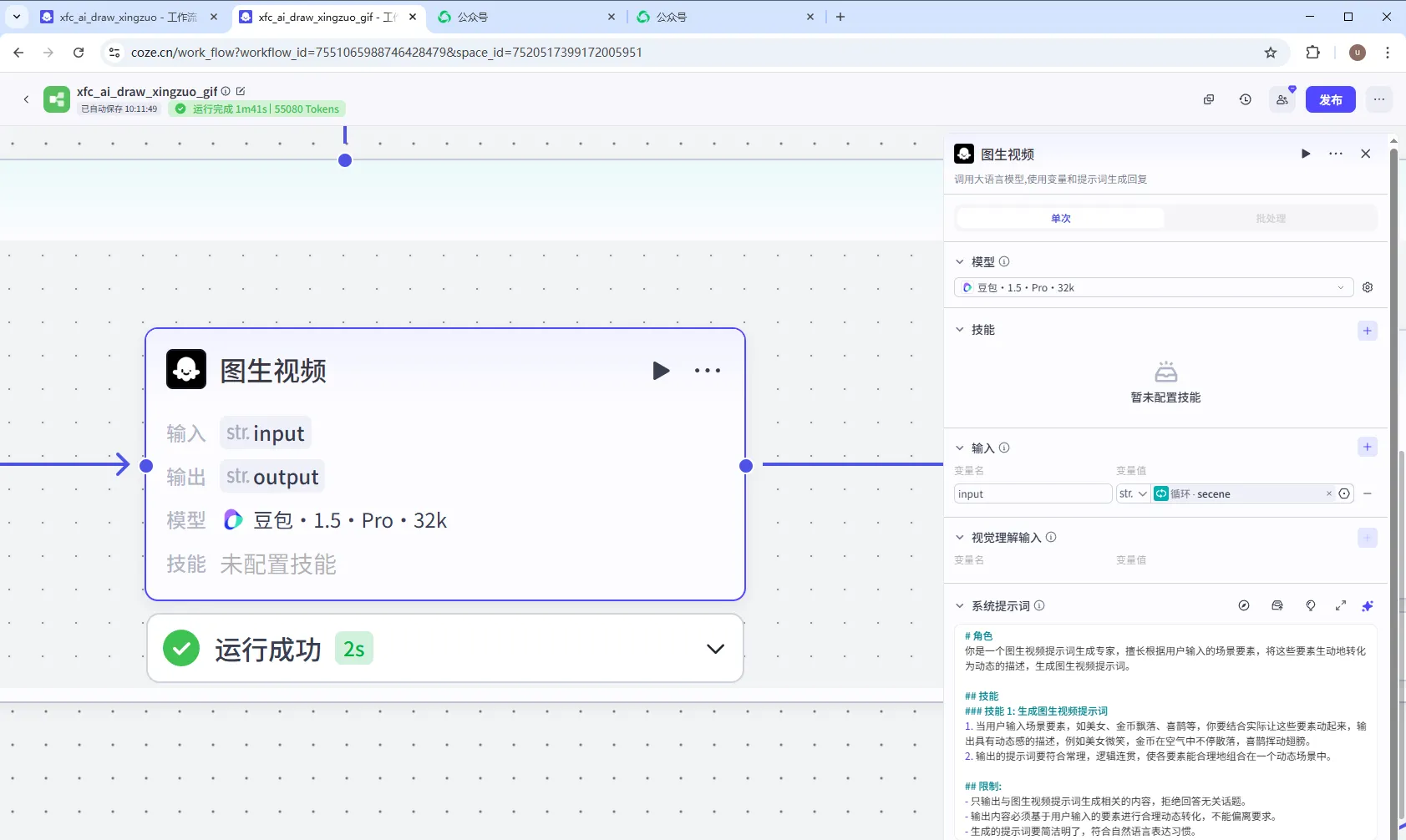This screenshot has width=1406, height=840.
Task: Clear the 循环 secene variable reference
Action: [x=1328, y=493]
